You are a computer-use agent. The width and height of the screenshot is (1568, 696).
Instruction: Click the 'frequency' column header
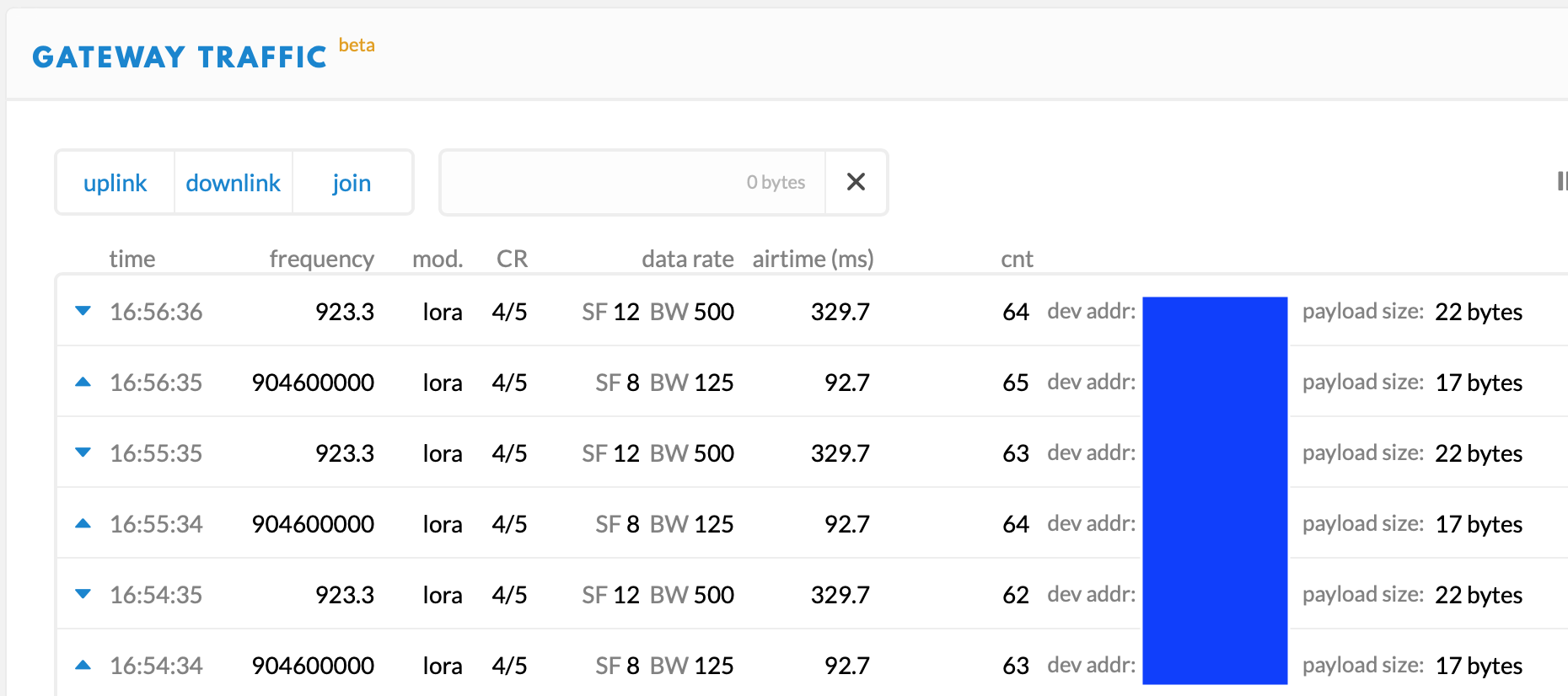(x=321, y=259)
